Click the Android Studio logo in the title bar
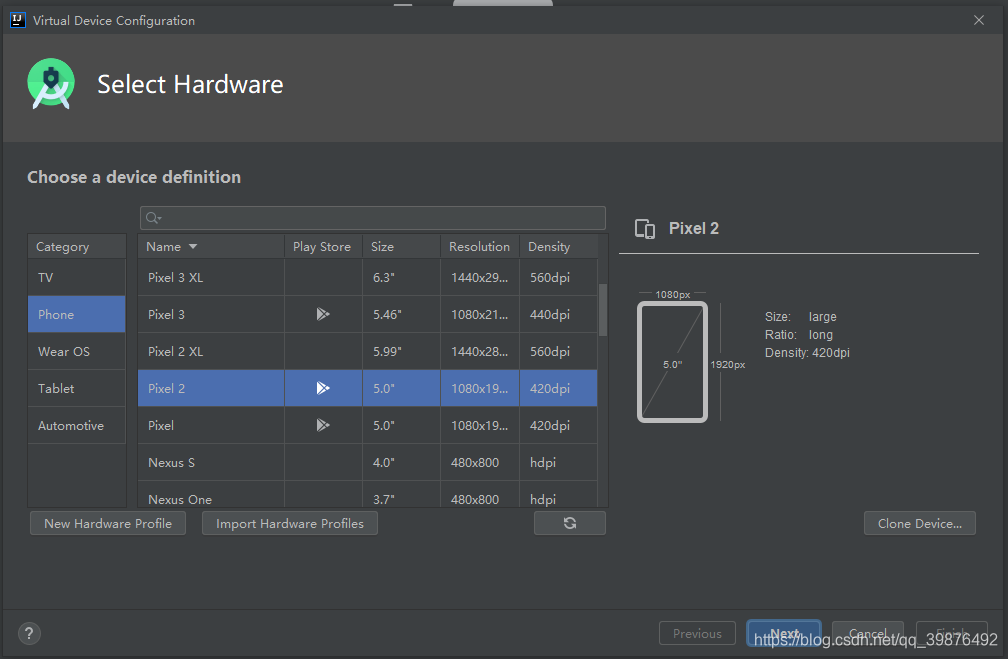 coord(16,19)
